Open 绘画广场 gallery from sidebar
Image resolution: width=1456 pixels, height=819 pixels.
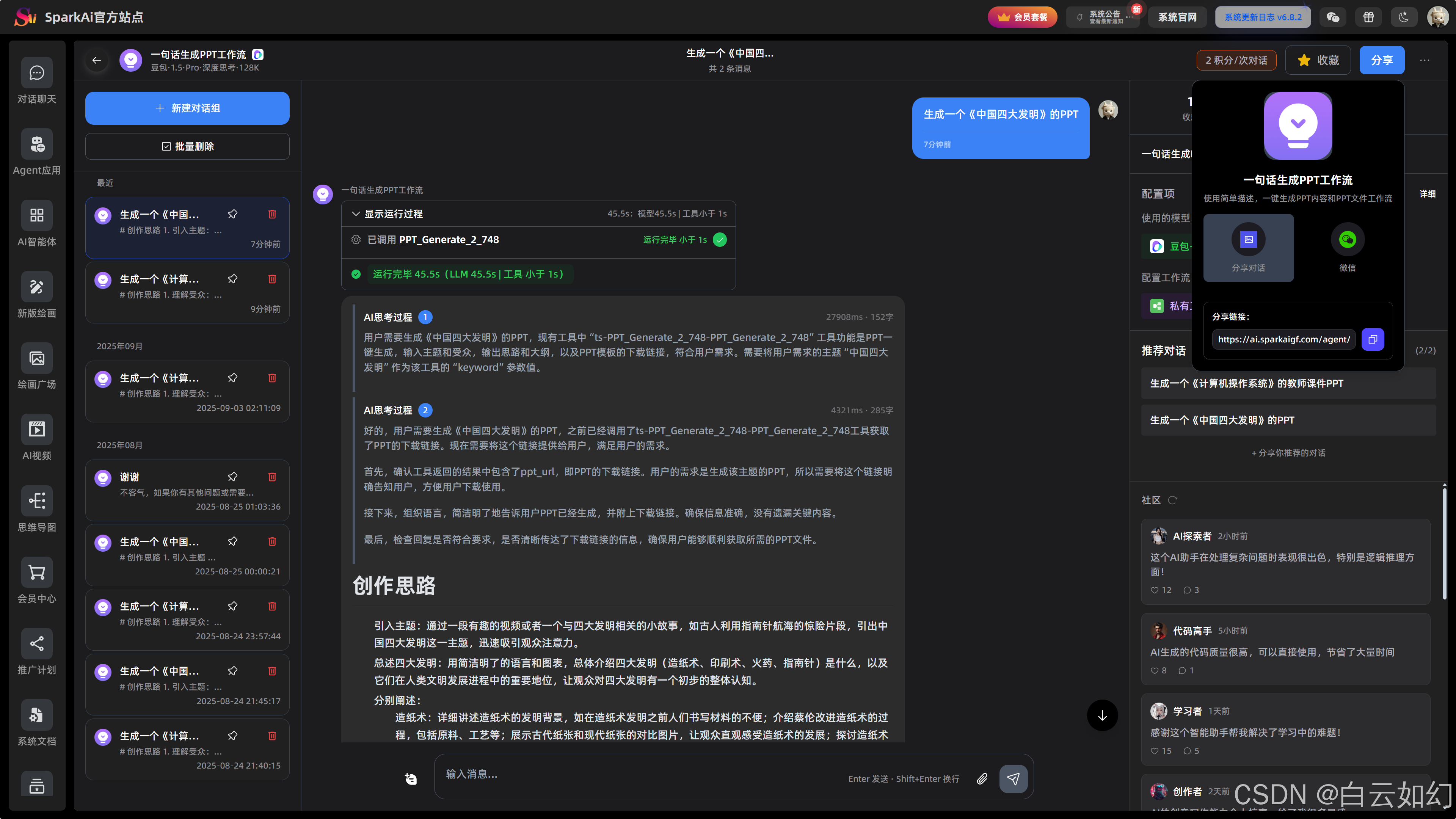[x=37, y=358]
